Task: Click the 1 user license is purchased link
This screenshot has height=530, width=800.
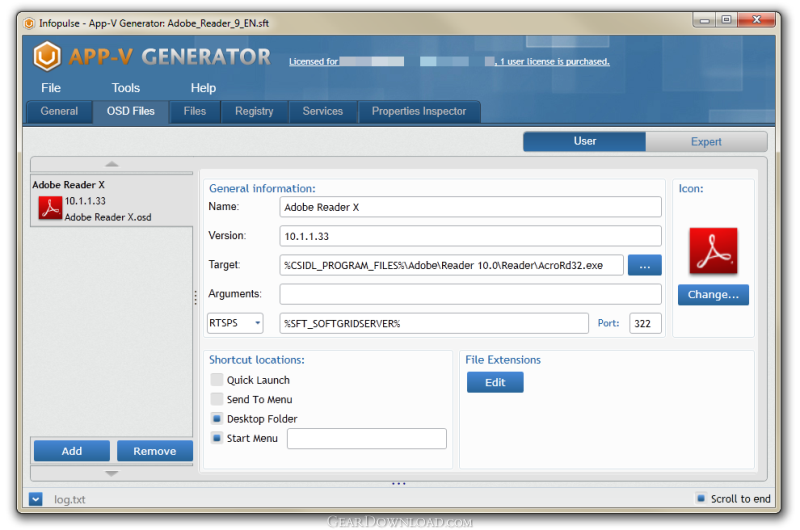Action: (x=554, y=62)
